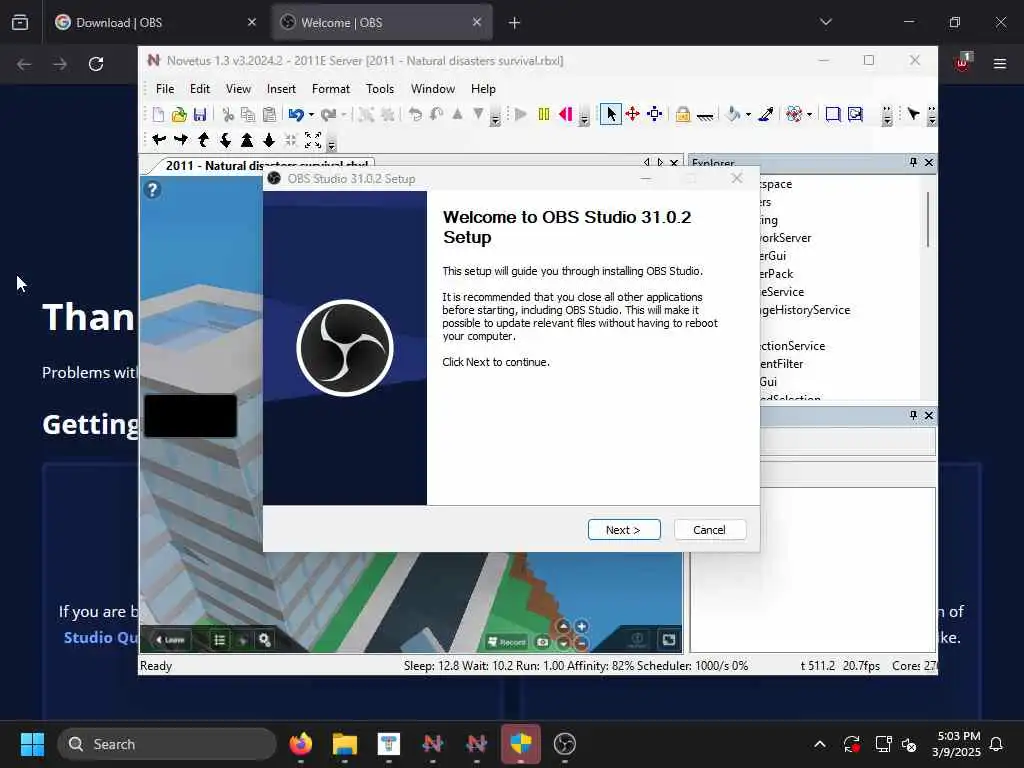The width and height of the screenshot is (1024, 768).
Task: Expand camera toolbar overflow options
Action: (x=331, y=142)
